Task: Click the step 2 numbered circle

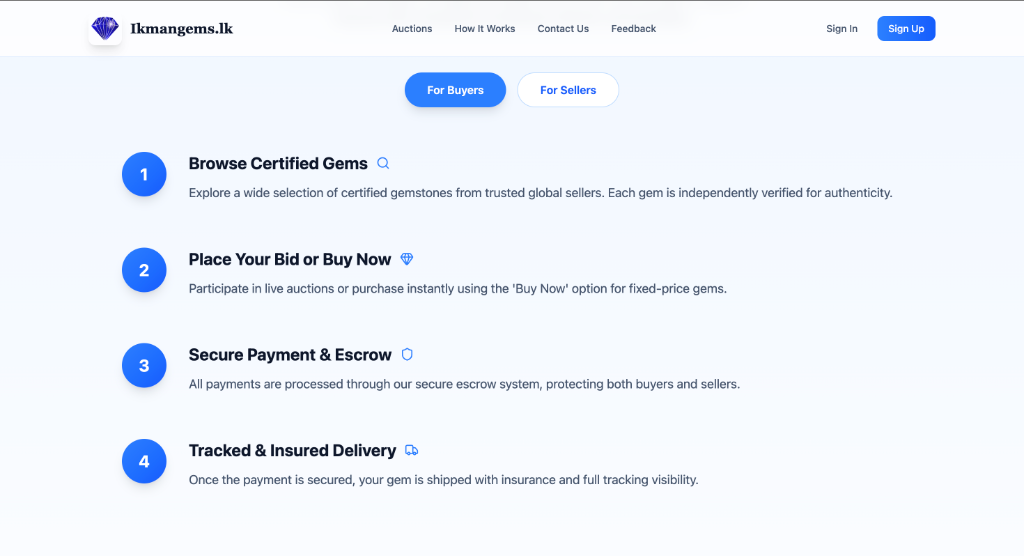Action: (x=144, y=270)
